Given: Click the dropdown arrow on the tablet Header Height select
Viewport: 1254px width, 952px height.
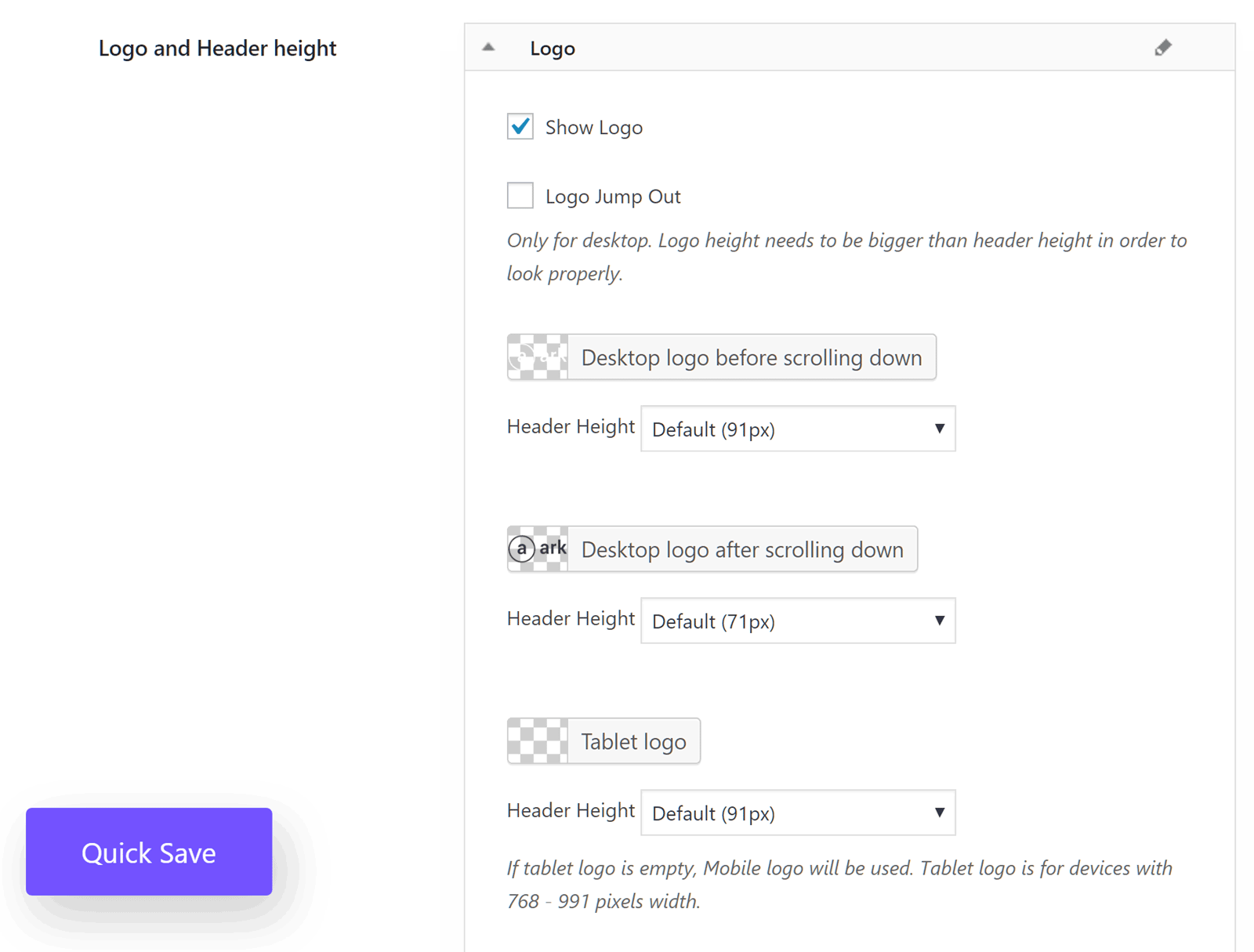Looking at the screenshot, I should (x=939, y=813).
